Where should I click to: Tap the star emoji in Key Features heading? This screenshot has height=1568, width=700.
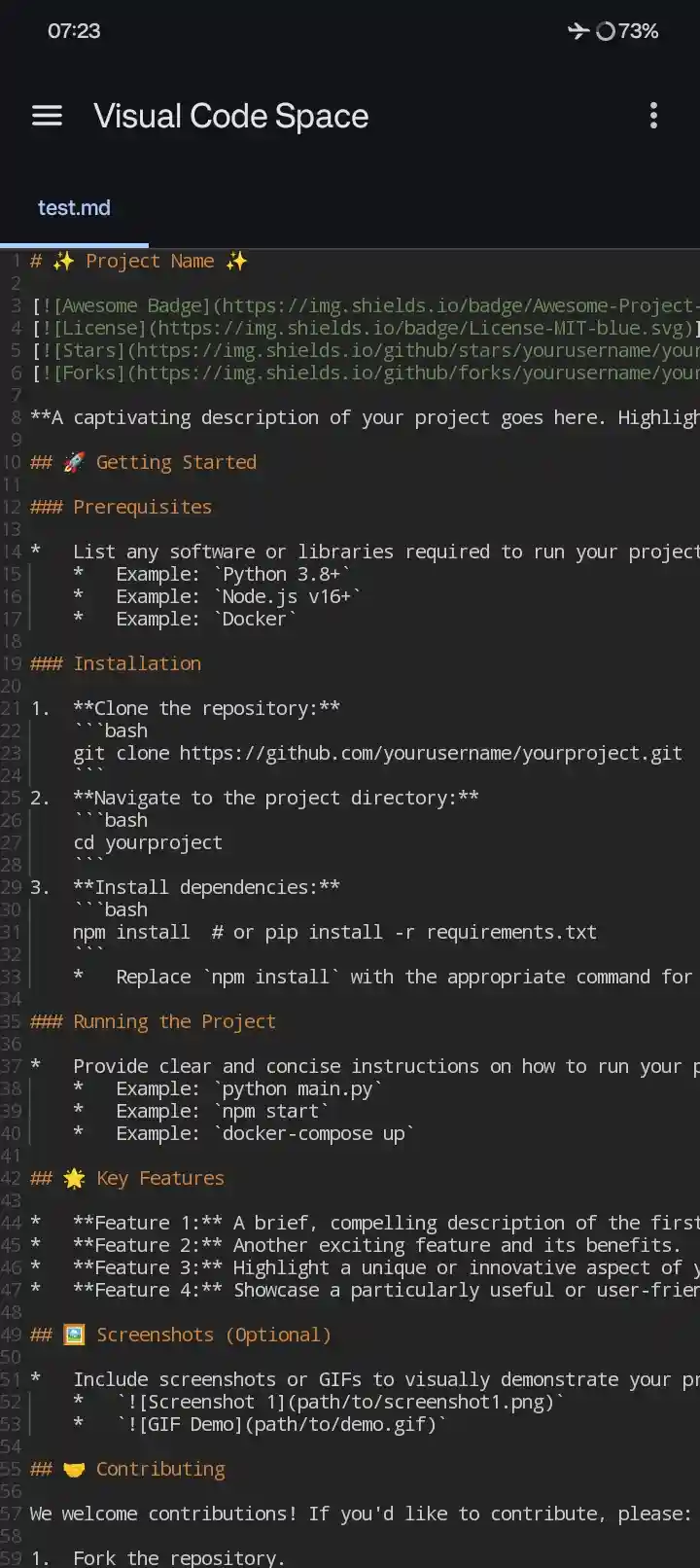click(x=73, y=1177)
